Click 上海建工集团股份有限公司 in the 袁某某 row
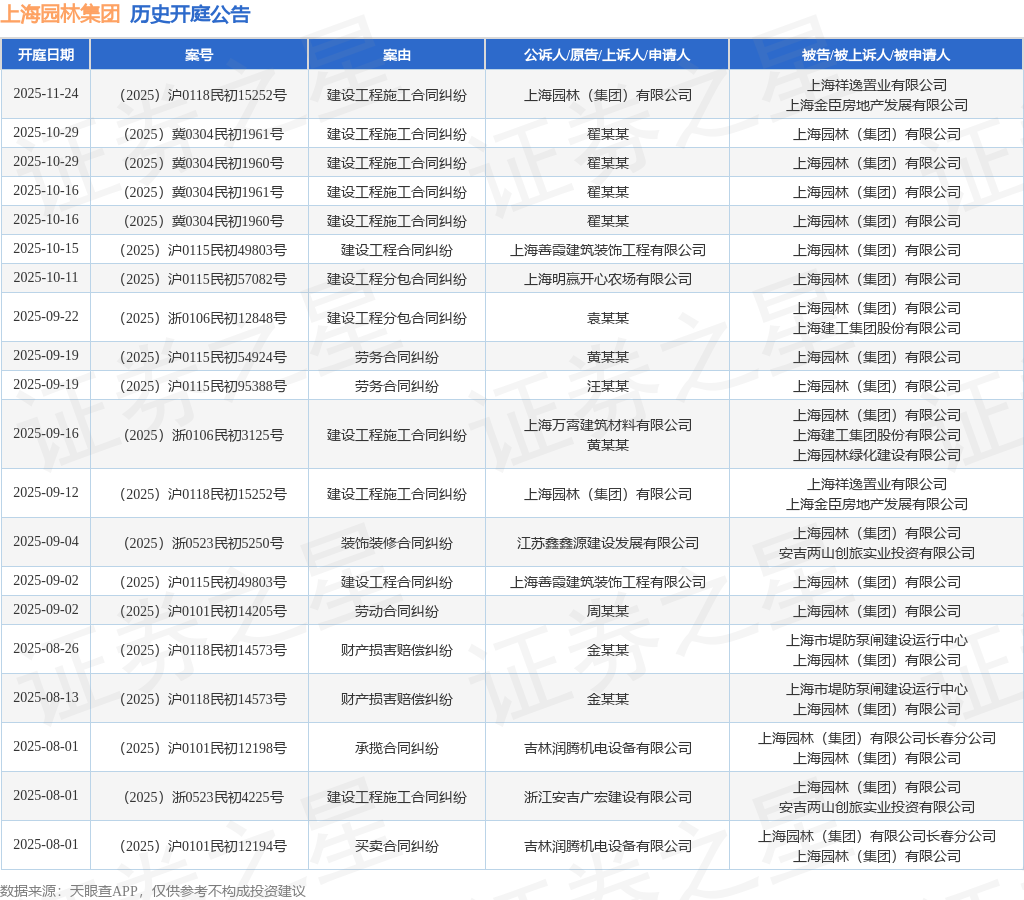Image resolution: width=1024 pixels, height=900 pixels. [x=876, y=329]
